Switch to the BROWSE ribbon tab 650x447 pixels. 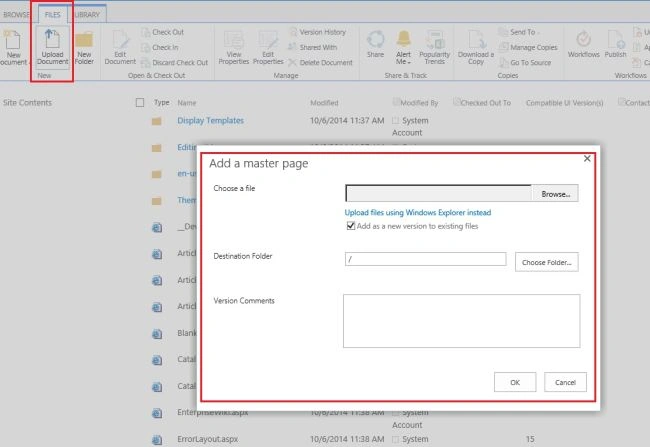(16, 15)
